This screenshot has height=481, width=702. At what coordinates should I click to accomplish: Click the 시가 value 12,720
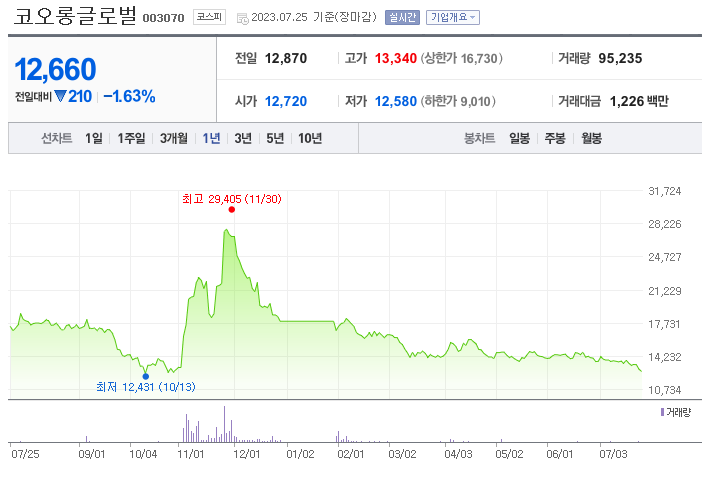coord(286,101)
